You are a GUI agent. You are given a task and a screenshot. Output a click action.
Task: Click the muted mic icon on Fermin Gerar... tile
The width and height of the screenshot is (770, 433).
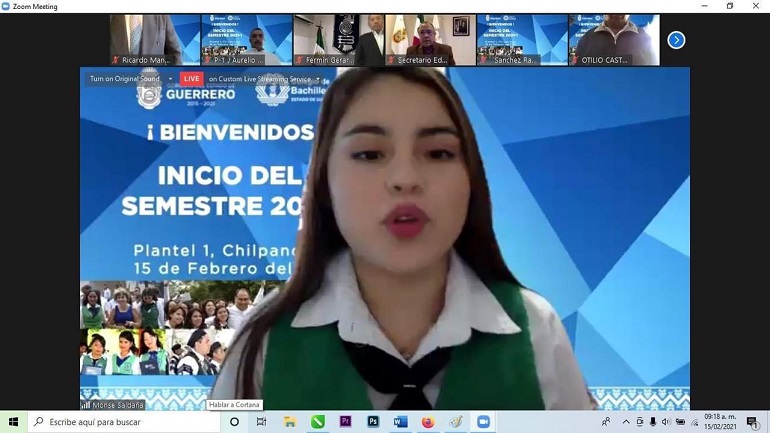click(x=300, y=60)
